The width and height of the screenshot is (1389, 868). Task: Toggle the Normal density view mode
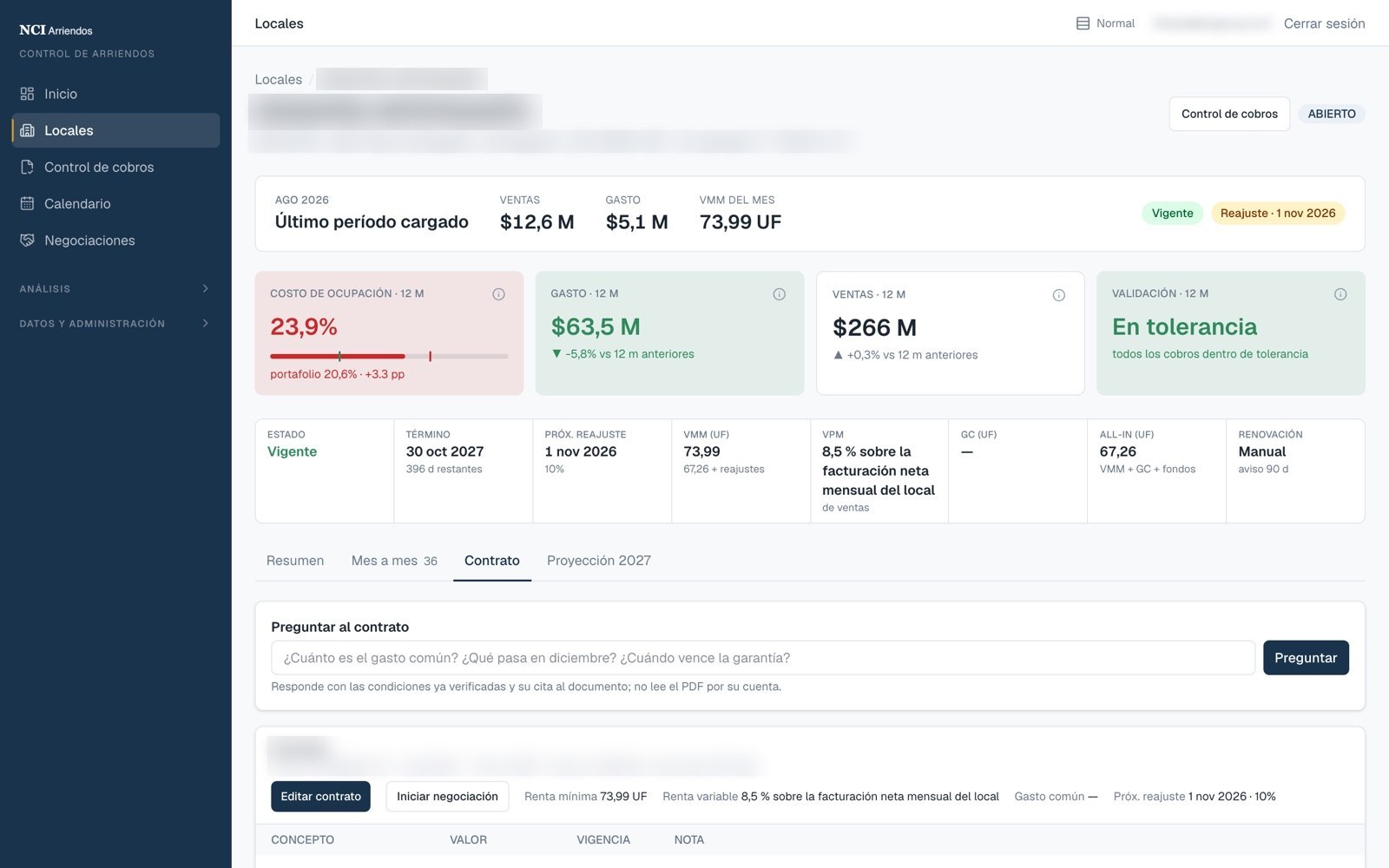pyautogui.click(x=1105, y=23)
